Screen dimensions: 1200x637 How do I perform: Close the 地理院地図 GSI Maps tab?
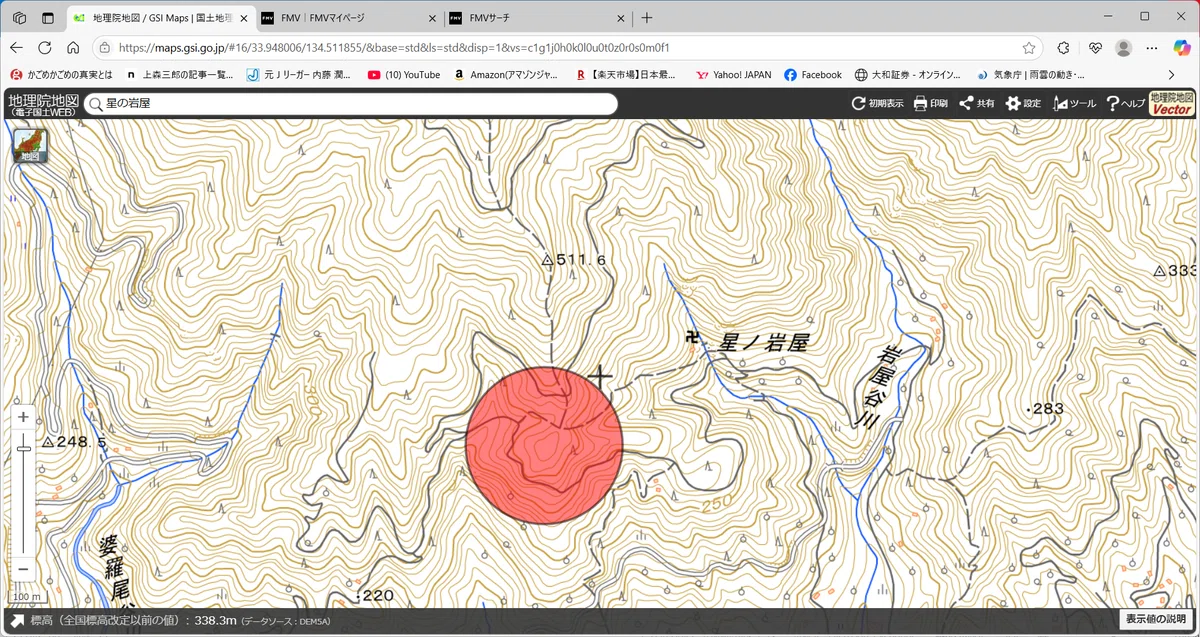point(243,18)
